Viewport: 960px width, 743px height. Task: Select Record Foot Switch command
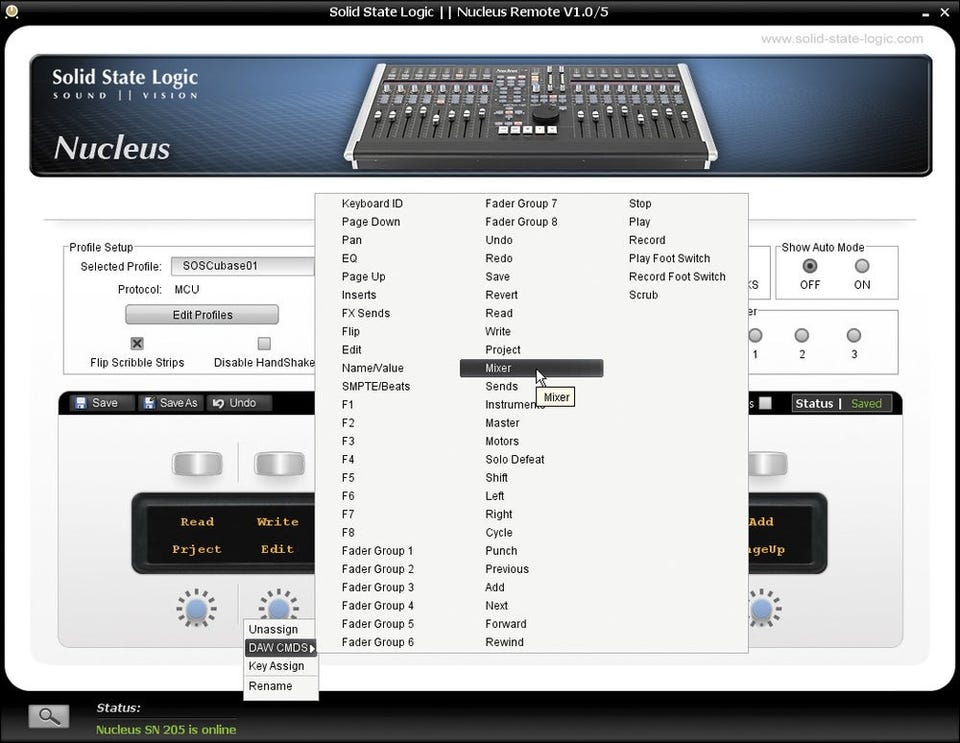[x=677, y=277]
